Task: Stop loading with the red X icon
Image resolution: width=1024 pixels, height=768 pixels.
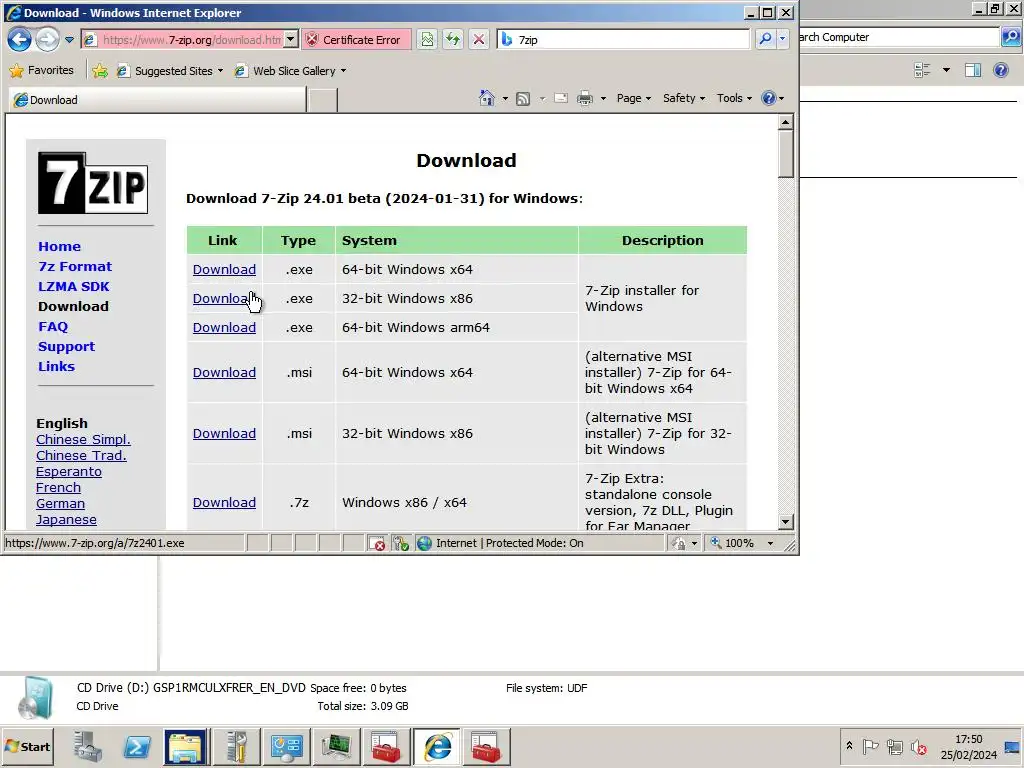Action: coord(479,40)
